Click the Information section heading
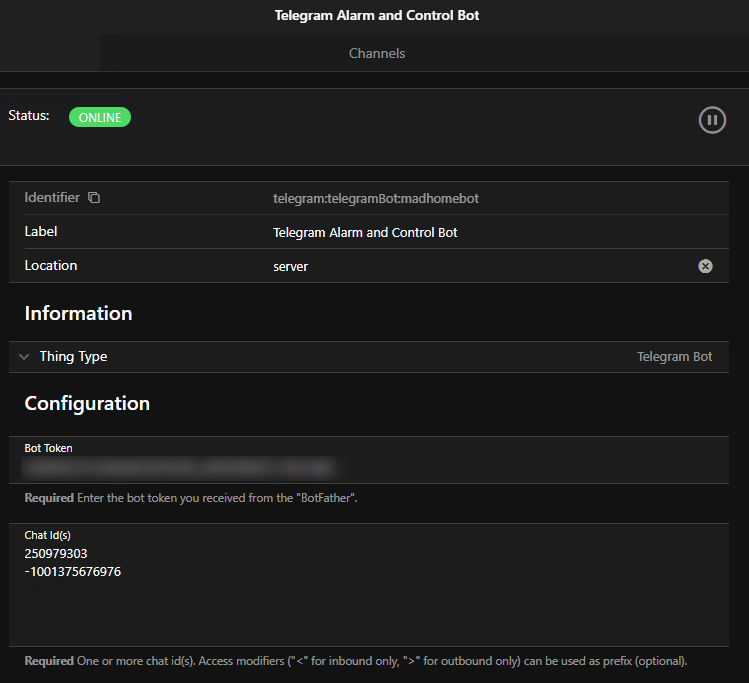The height and width of the screenshot is (683, 749). [x=78, y=313]
